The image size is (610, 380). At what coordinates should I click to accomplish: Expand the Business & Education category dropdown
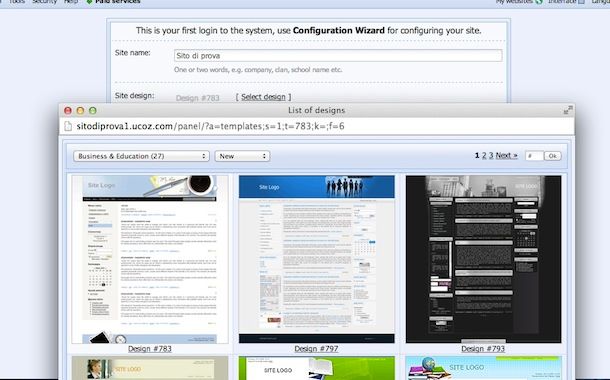pyautogui.click(x=141, y=156)
